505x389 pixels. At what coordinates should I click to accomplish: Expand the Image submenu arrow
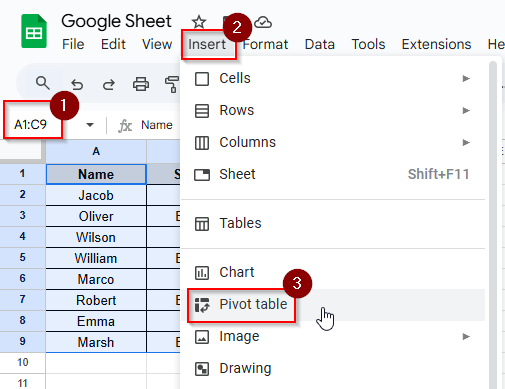pyautogui.click(x=466, y=336)
